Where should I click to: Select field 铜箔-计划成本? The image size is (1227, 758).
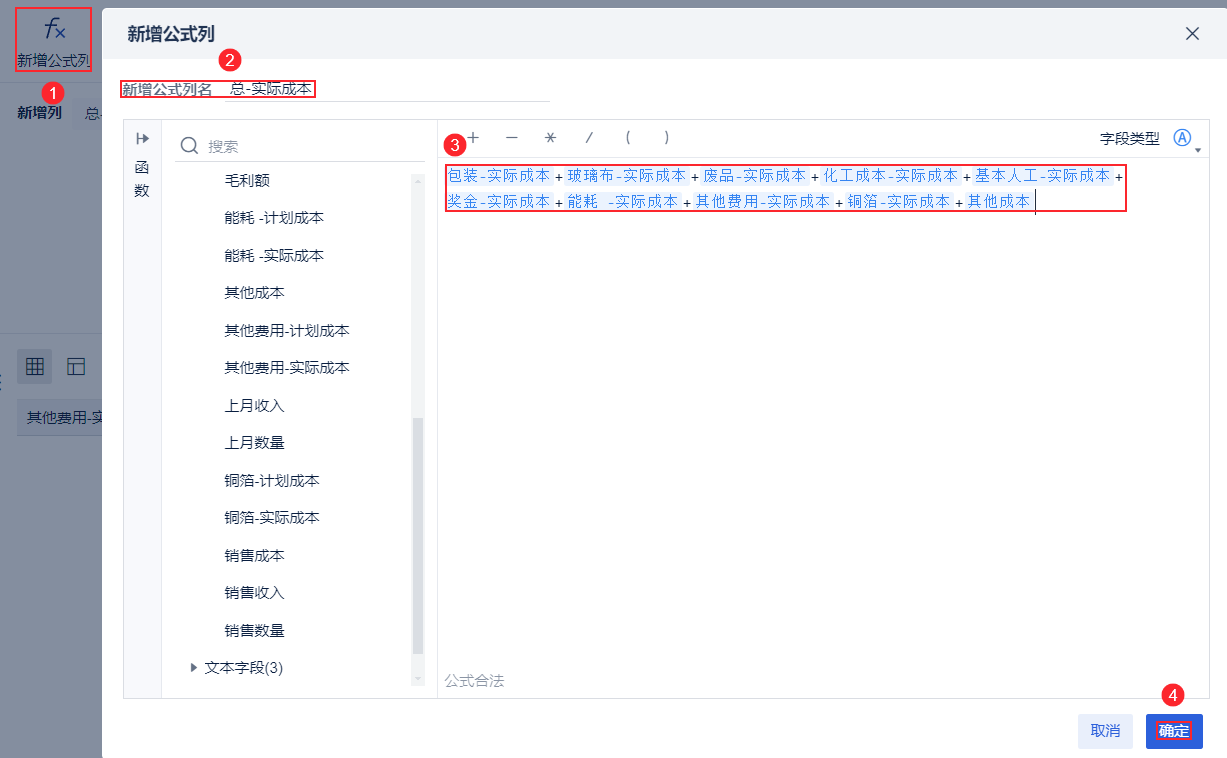point(272,481)
